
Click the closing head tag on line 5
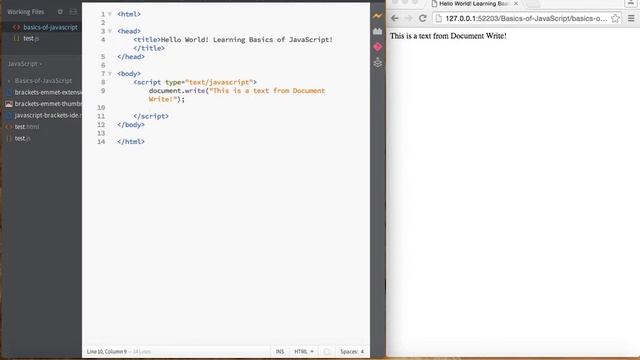click(x=131, y=57)
